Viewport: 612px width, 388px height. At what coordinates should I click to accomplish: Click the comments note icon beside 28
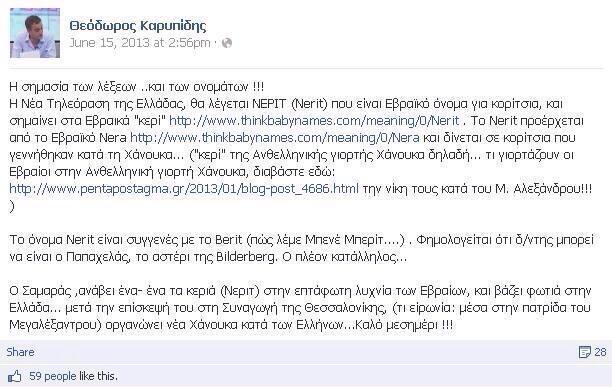584,352
